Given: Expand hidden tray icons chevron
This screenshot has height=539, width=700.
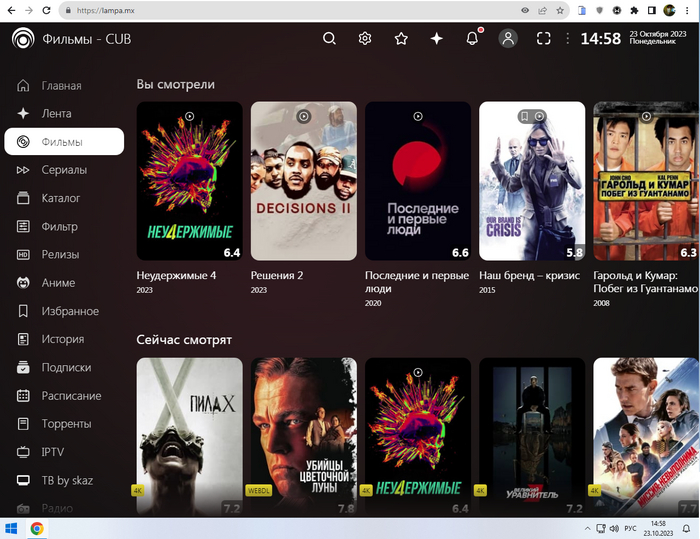Looking at the screenshot, I should (x=588, y=529).
